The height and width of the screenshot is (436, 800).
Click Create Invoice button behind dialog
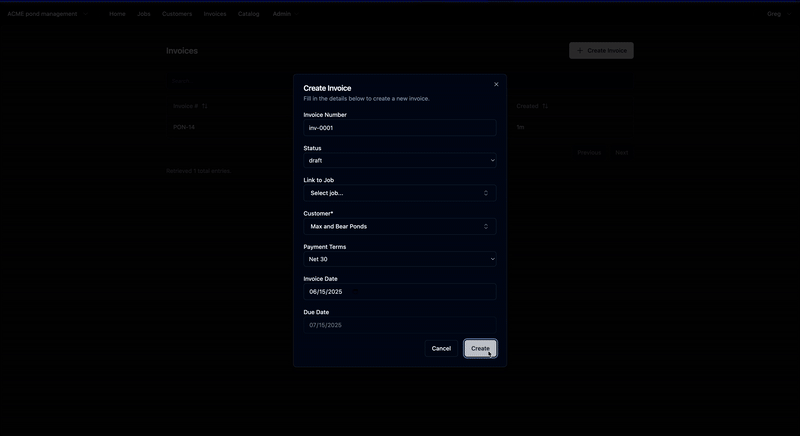click(x=601, y=50)
